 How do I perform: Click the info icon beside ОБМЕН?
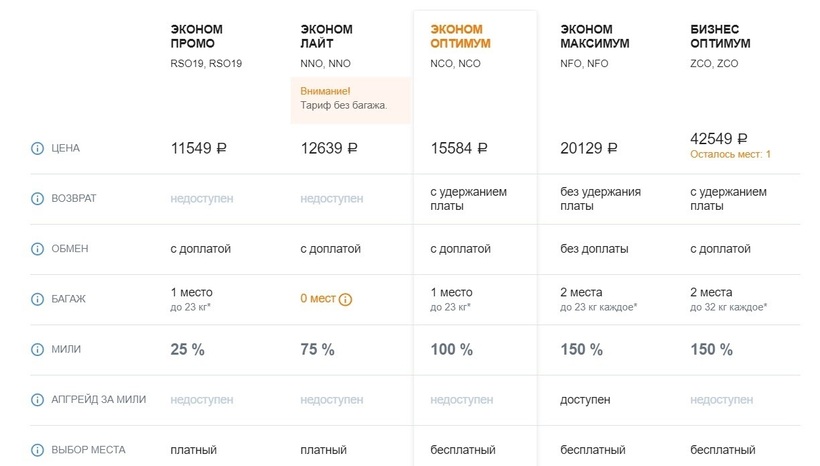pos(37,248)
